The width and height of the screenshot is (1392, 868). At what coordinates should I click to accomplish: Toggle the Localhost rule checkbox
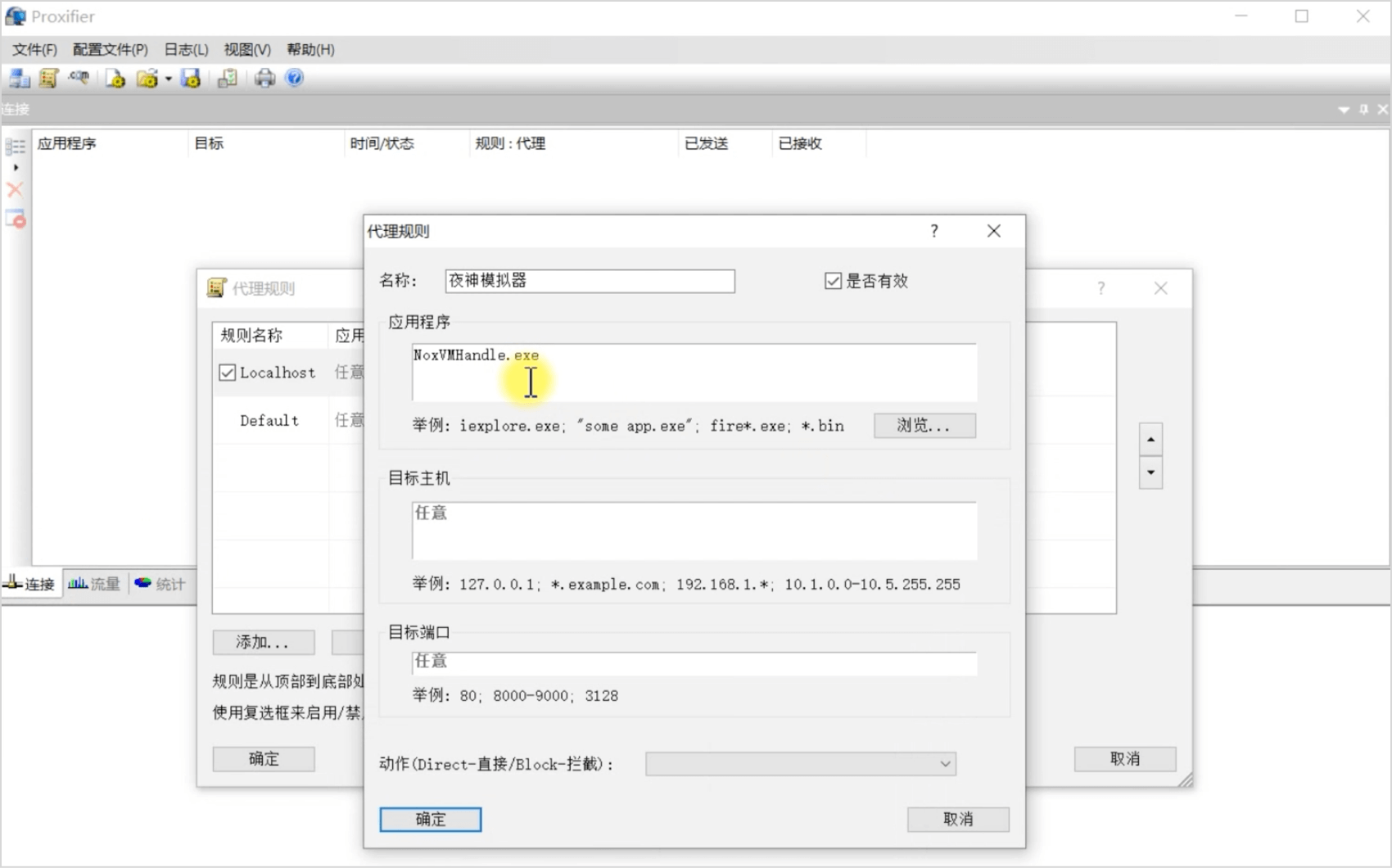click(228, 373)
